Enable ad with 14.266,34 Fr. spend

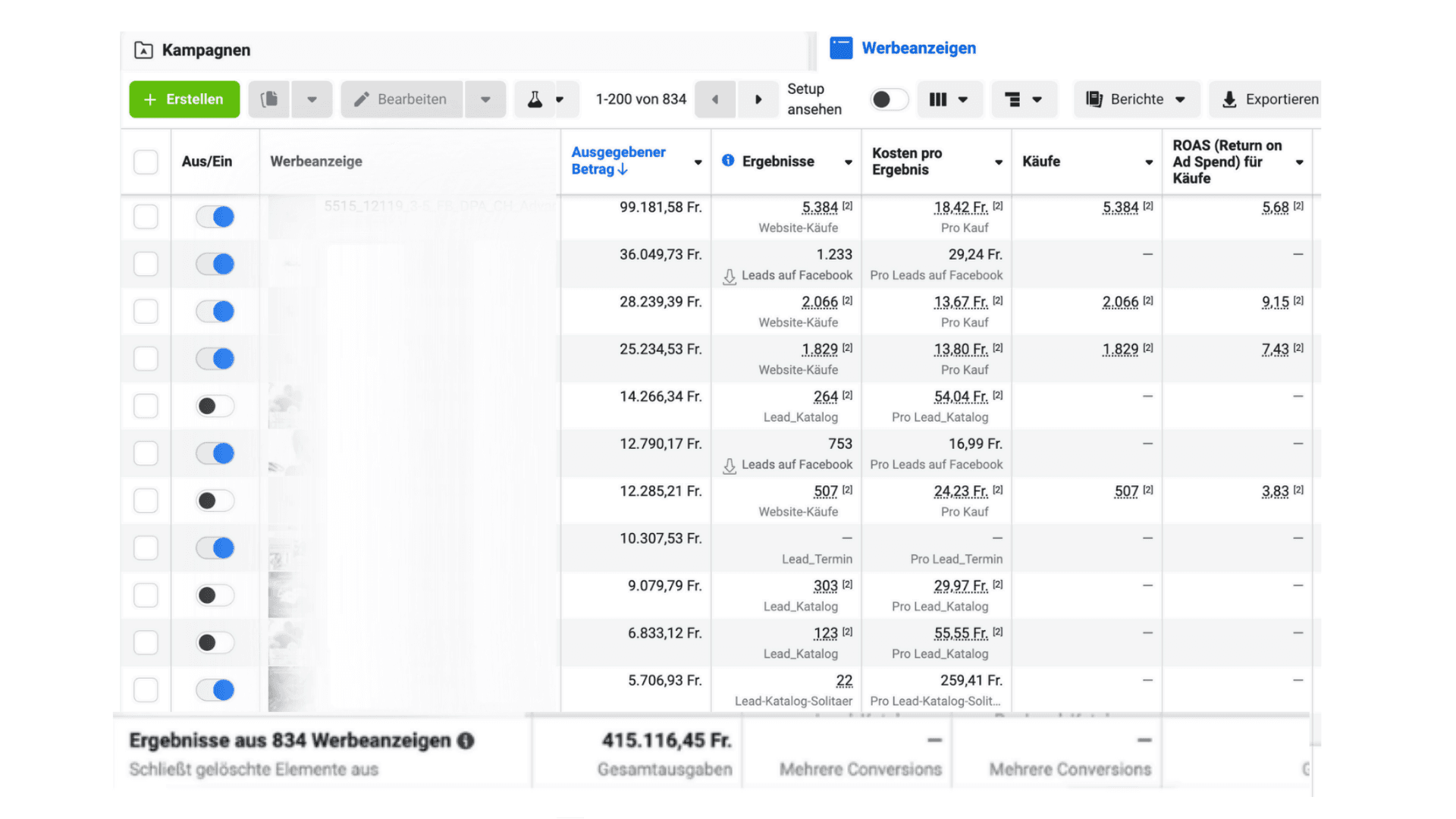[x=215, y=406]
